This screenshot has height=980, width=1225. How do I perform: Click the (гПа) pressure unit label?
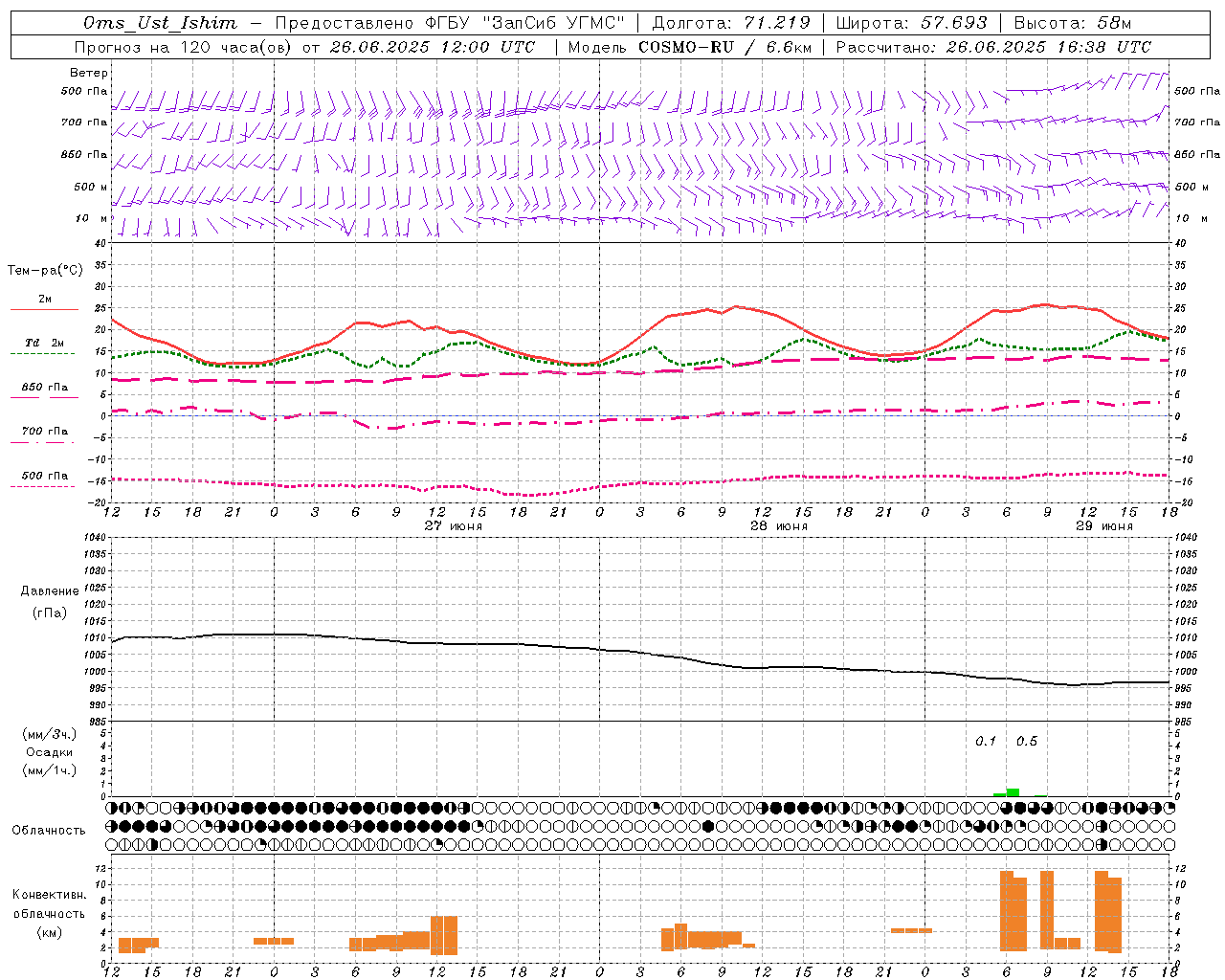50,613
